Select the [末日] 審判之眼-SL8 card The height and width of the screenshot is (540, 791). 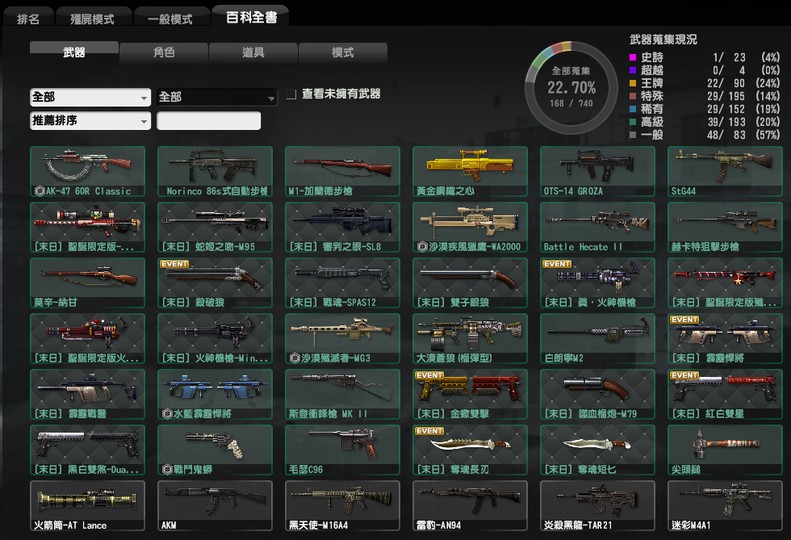343,227
